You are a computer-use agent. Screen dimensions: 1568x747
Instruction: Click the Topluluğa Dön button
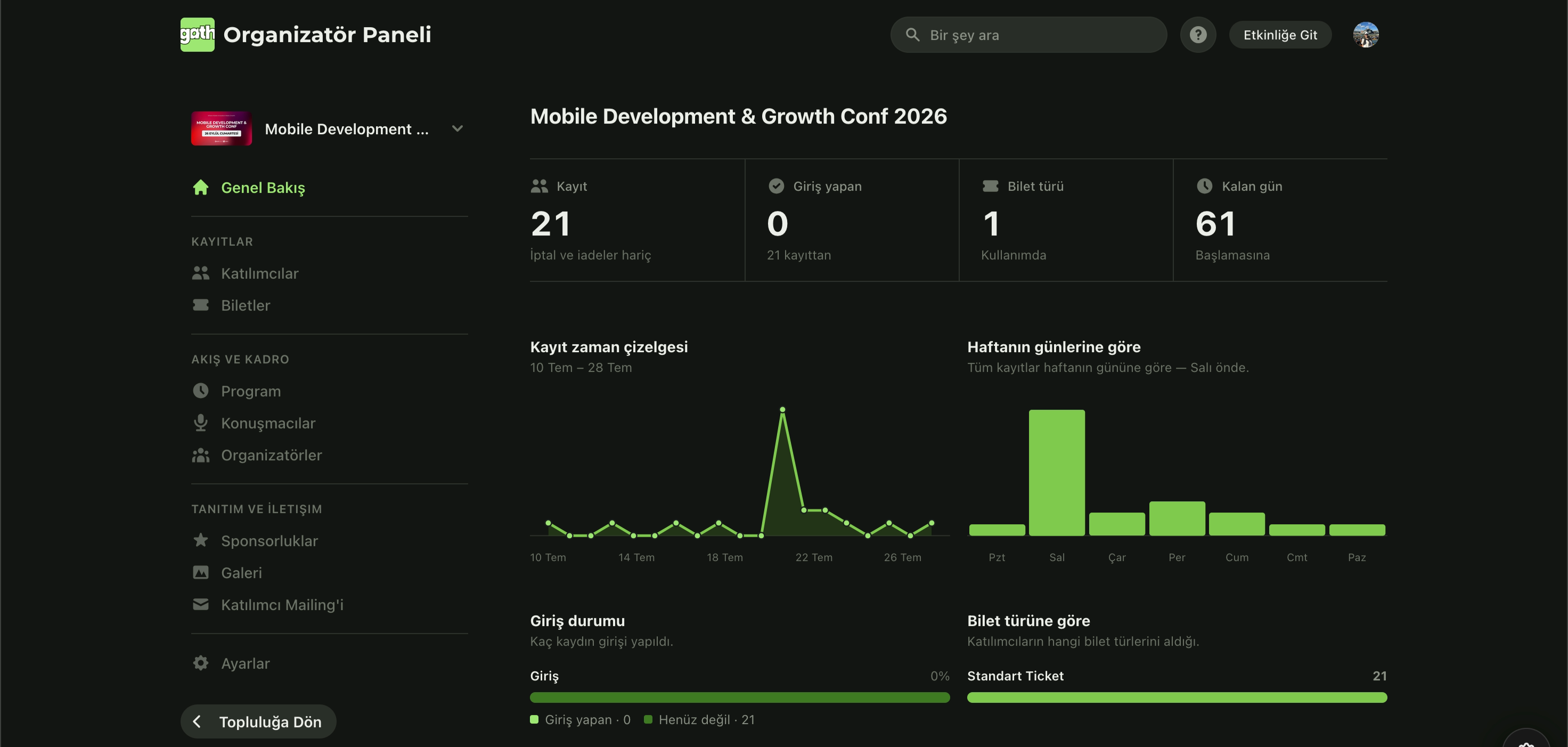point(258,721)
